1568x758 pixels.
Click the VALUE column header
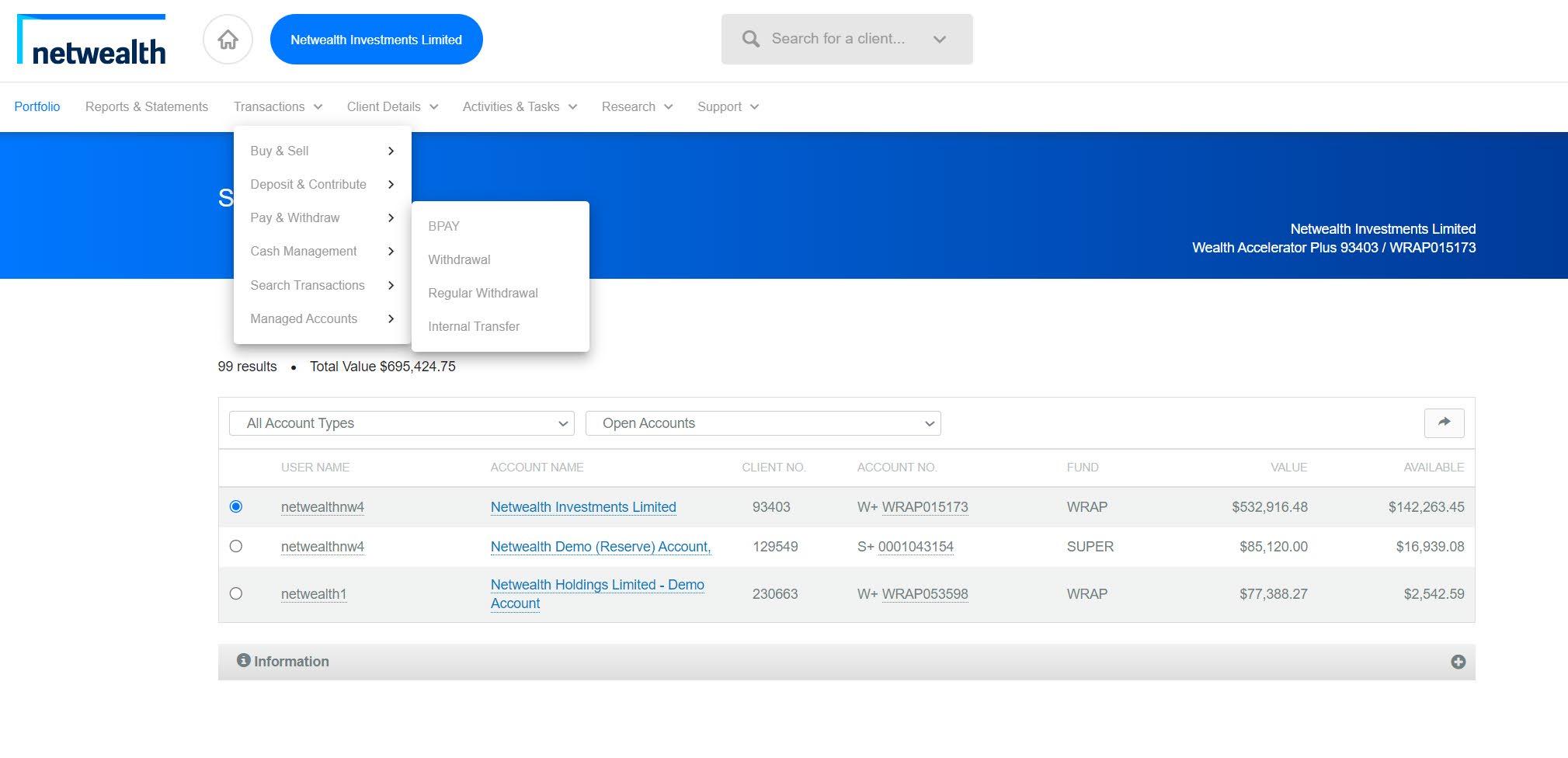tap(1288, 468)
